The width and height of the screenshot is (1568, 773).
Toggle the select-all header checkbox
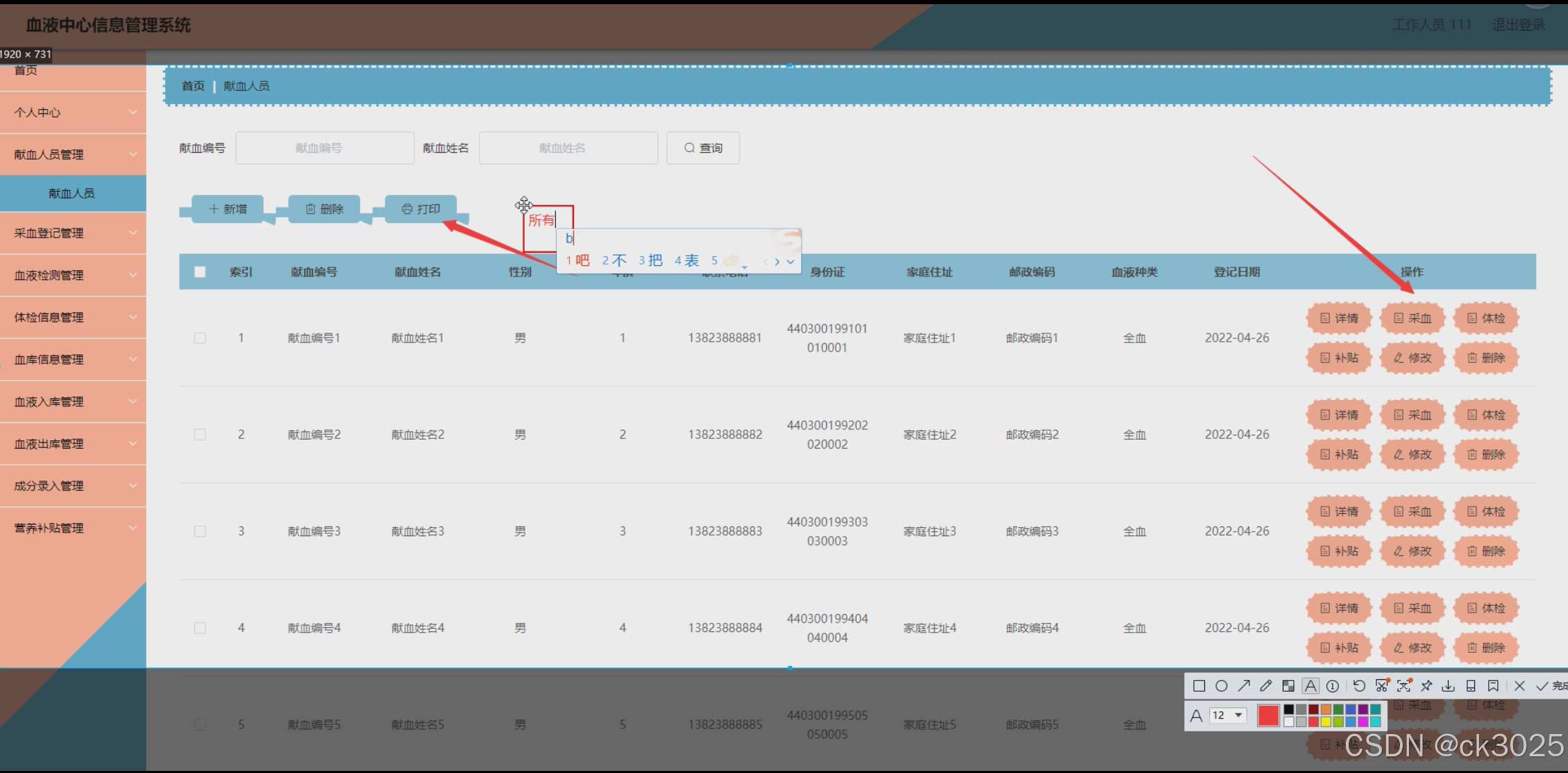tap(200, 272)
